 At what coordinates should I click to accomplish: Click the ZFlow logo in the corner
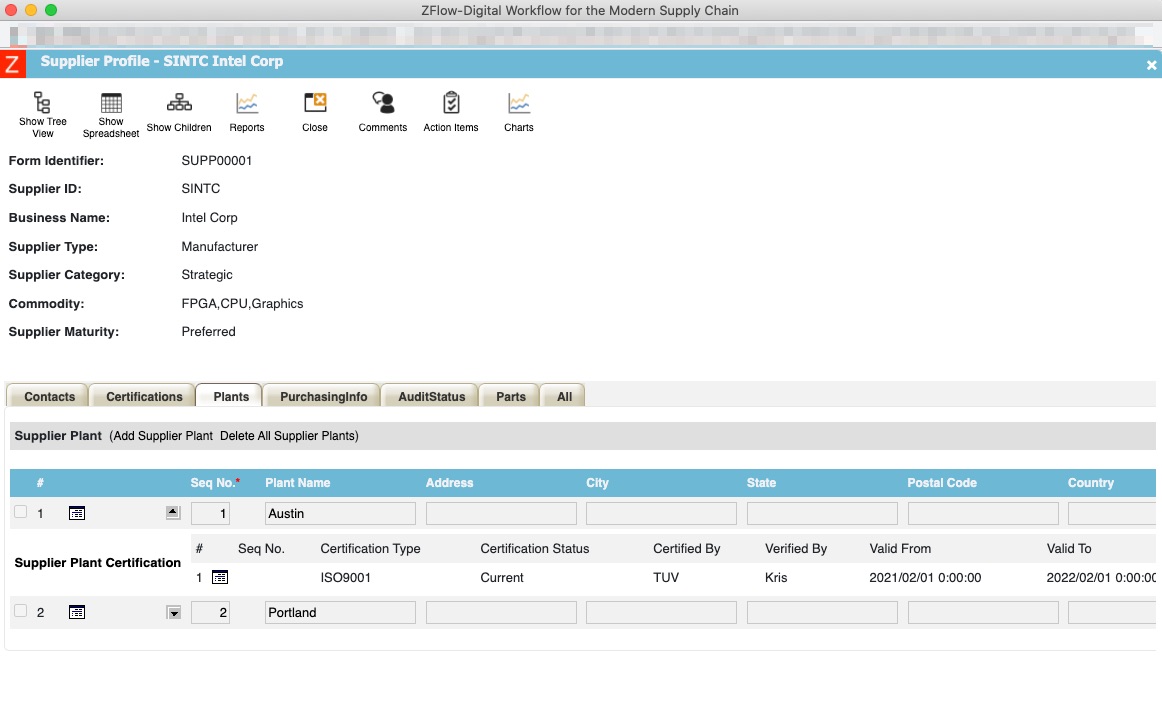pyautogui.click(x=13, y=63)
